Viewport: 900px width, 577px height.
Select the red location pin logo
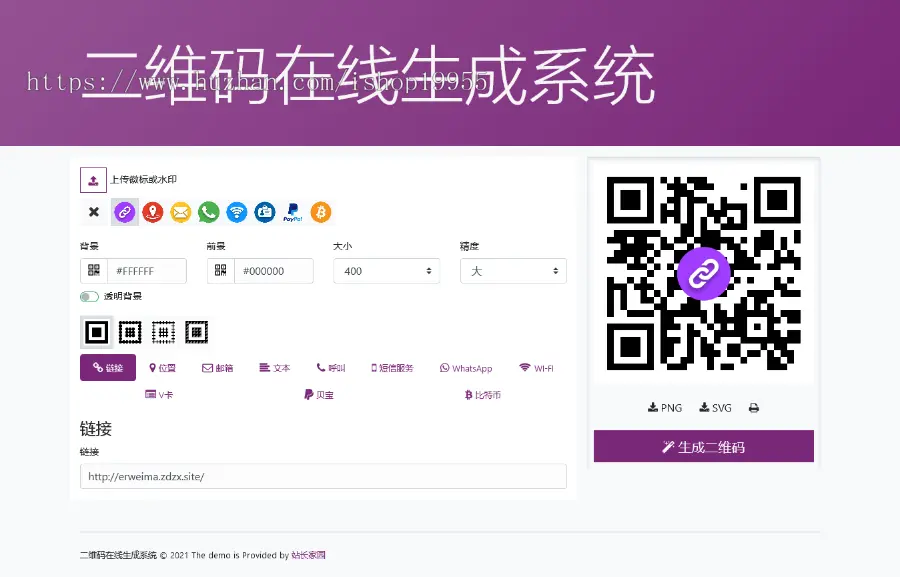click(153, 212)
